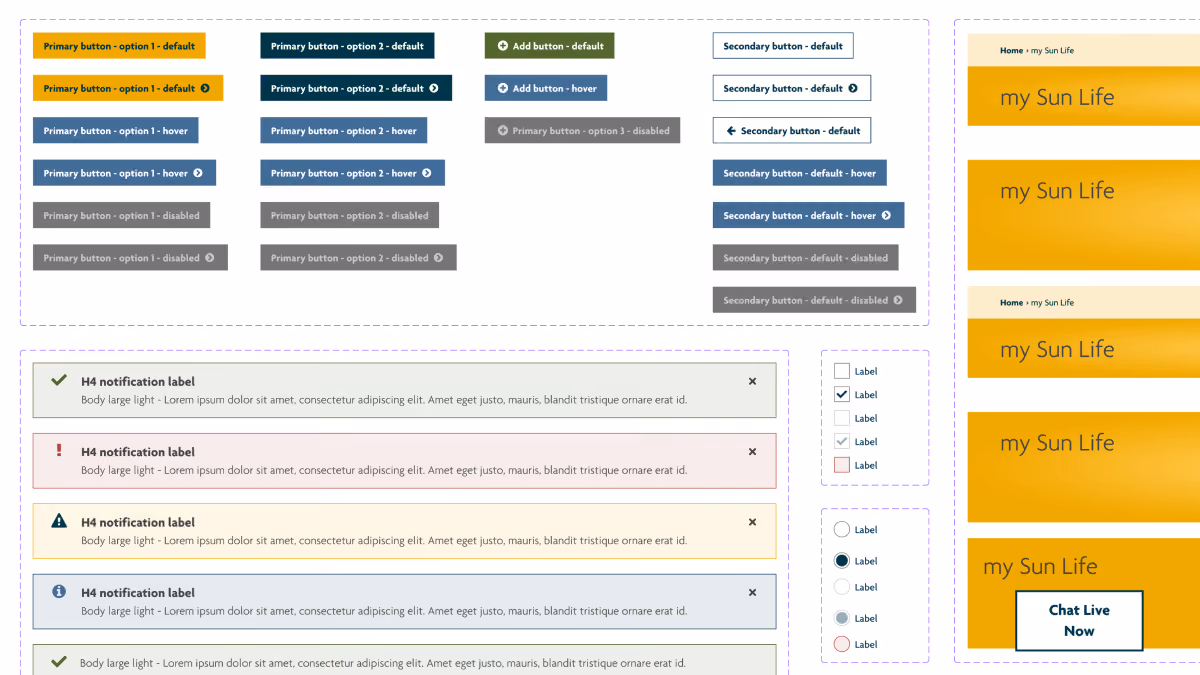This screenshot has width=1200, height=675.
Task: Click navy option 2 default button without arrow
Action: pos(347,46)
